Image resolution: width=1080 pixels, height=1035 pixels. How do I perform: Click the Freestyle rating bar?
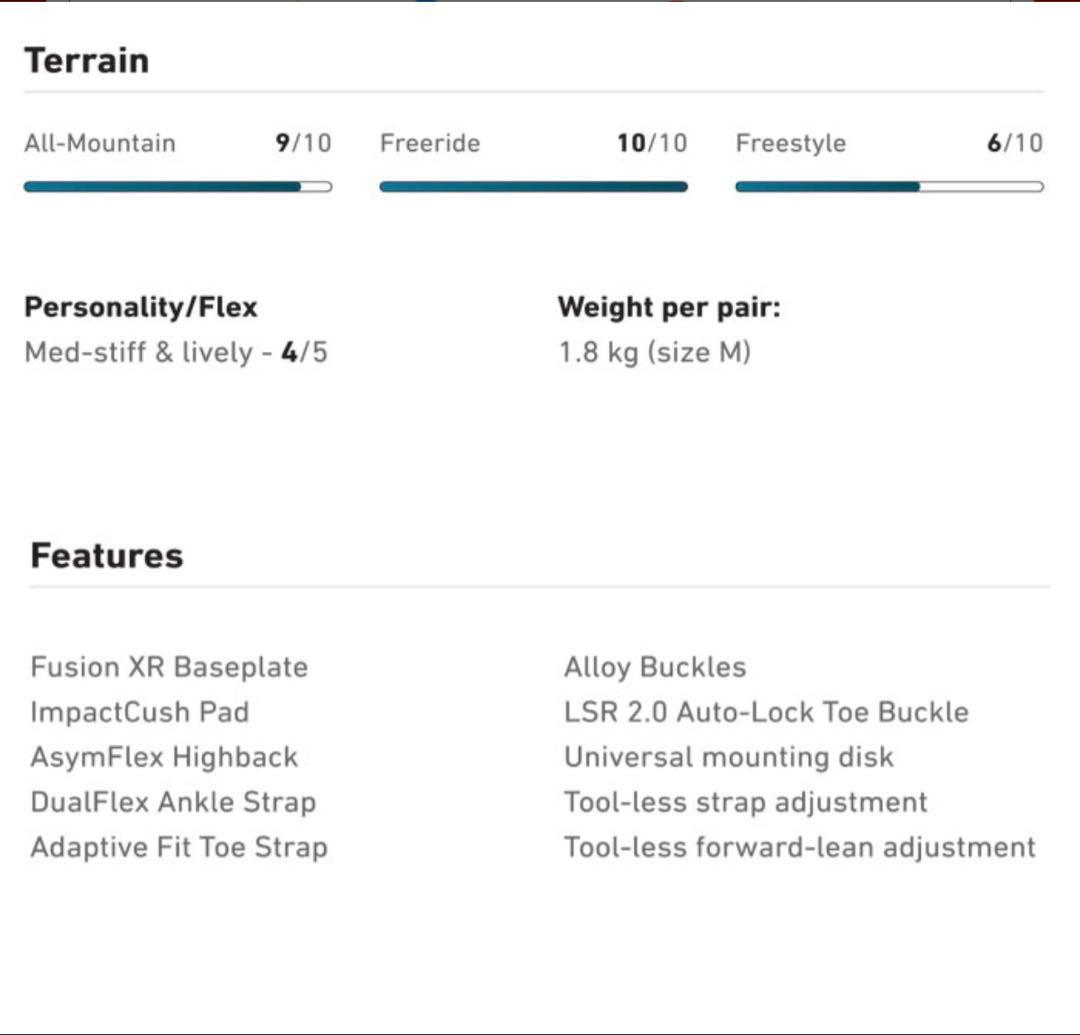889,186
